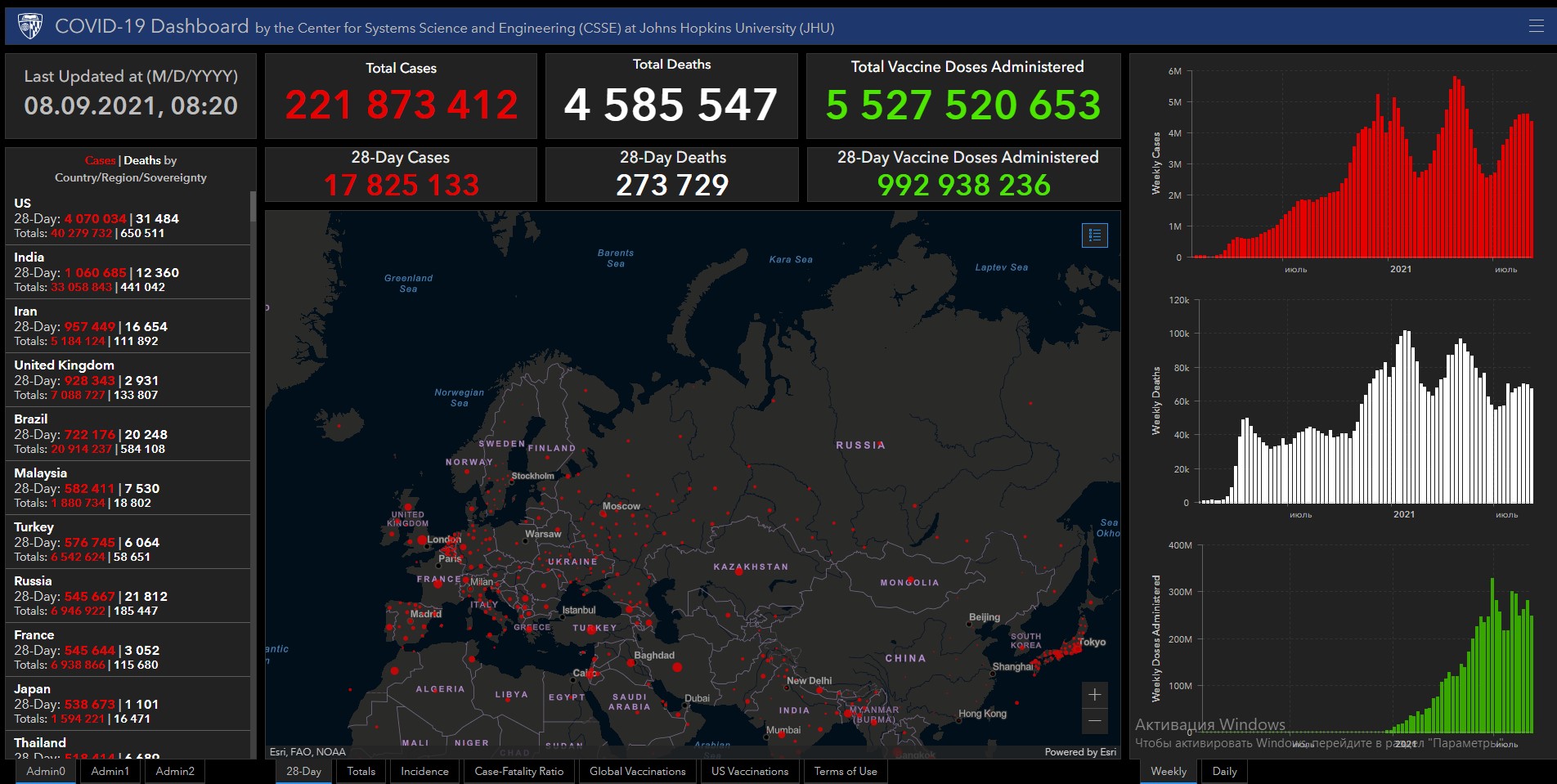Select the Weekly charts tab

pos(1169,771)
